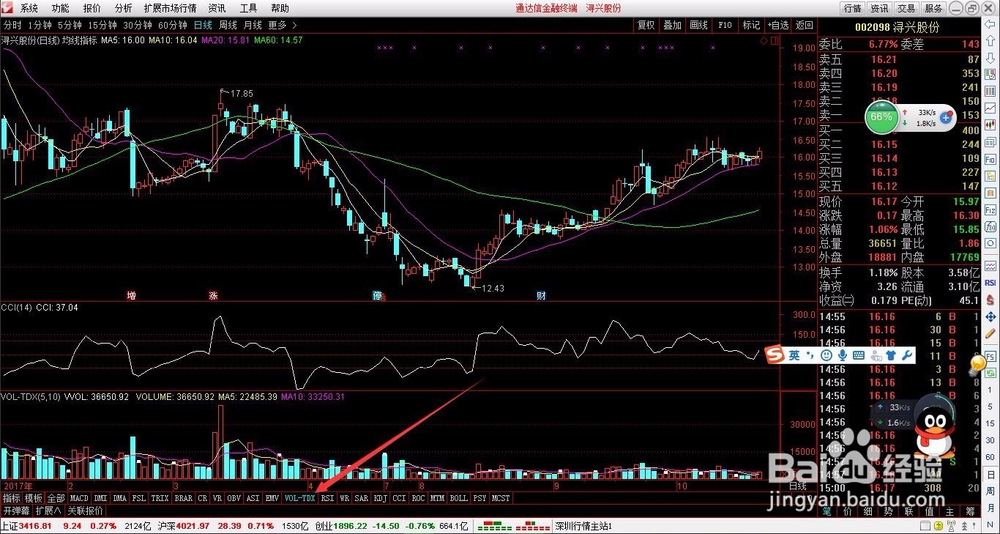1000x534 pixels.
Task: Click the F10 button in the toolbar
Action: coord(724,26)
